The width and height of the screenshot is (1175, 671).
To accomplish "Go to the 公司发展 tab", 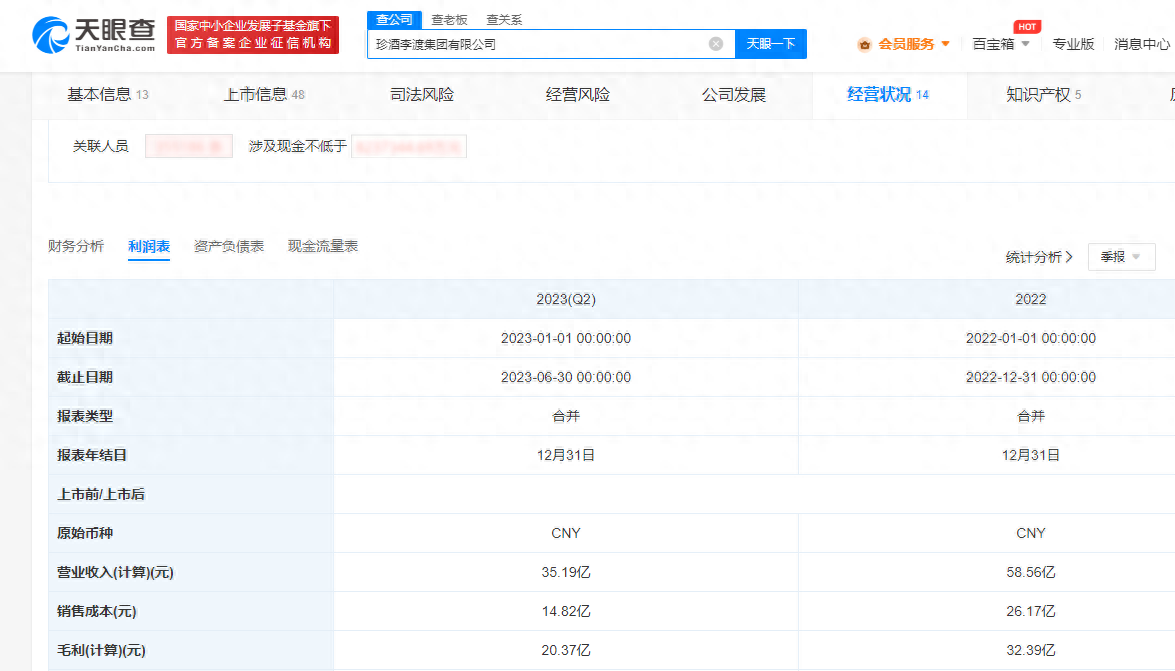I will click(734, 94).
